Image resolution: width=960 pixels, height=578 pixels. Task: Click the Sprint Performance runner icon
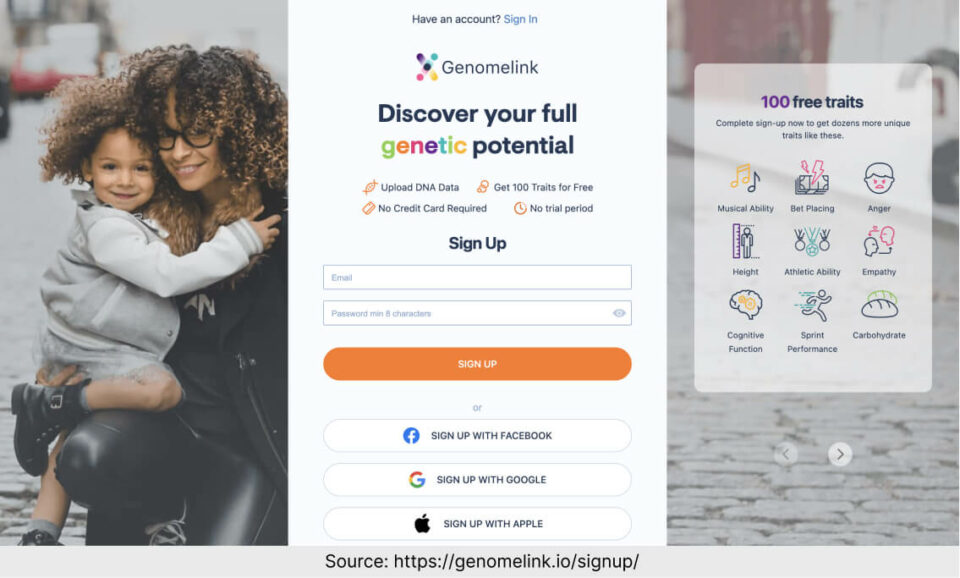coord(812,305)
